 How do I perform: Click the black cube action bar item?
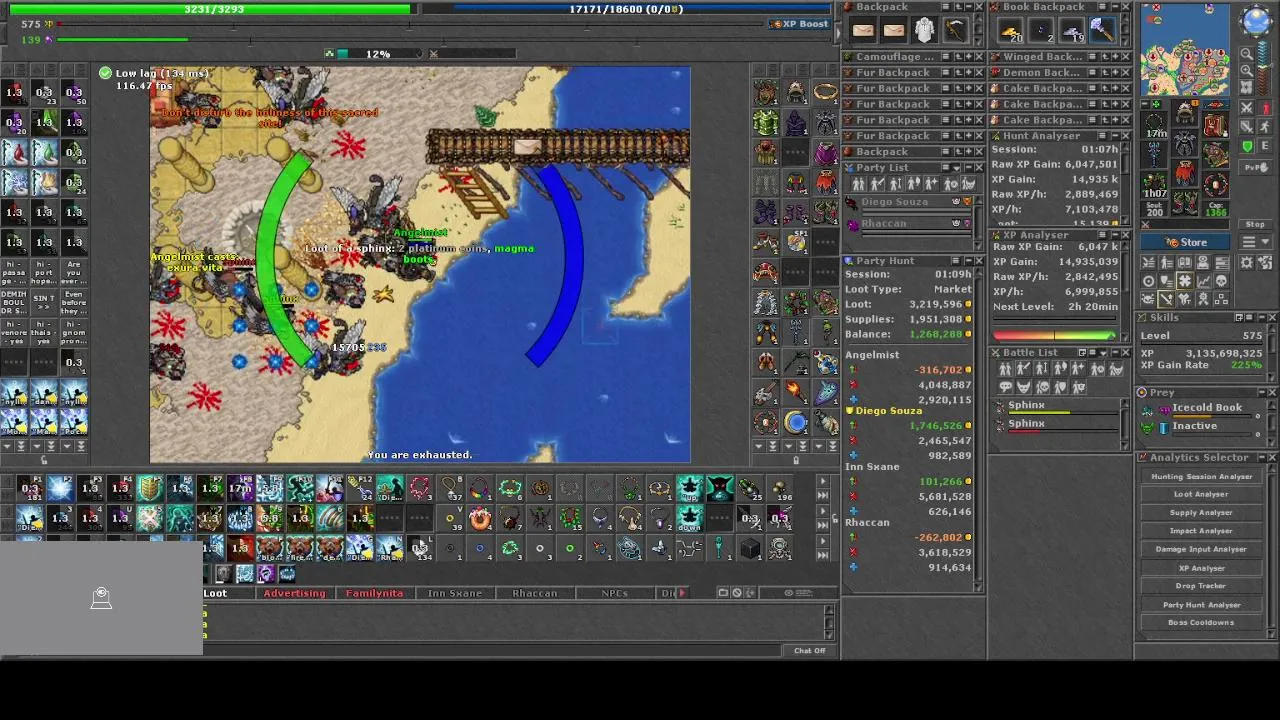pos(750,548)
